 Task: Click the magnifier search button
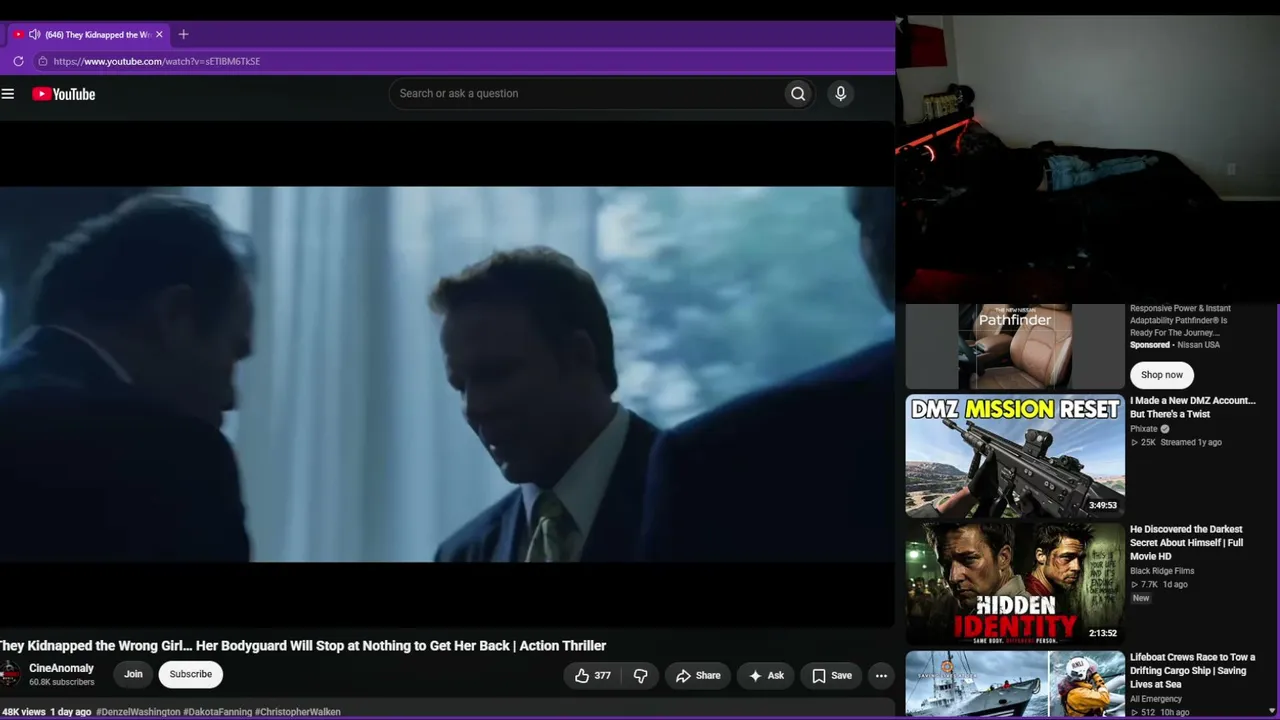[798, 94]
